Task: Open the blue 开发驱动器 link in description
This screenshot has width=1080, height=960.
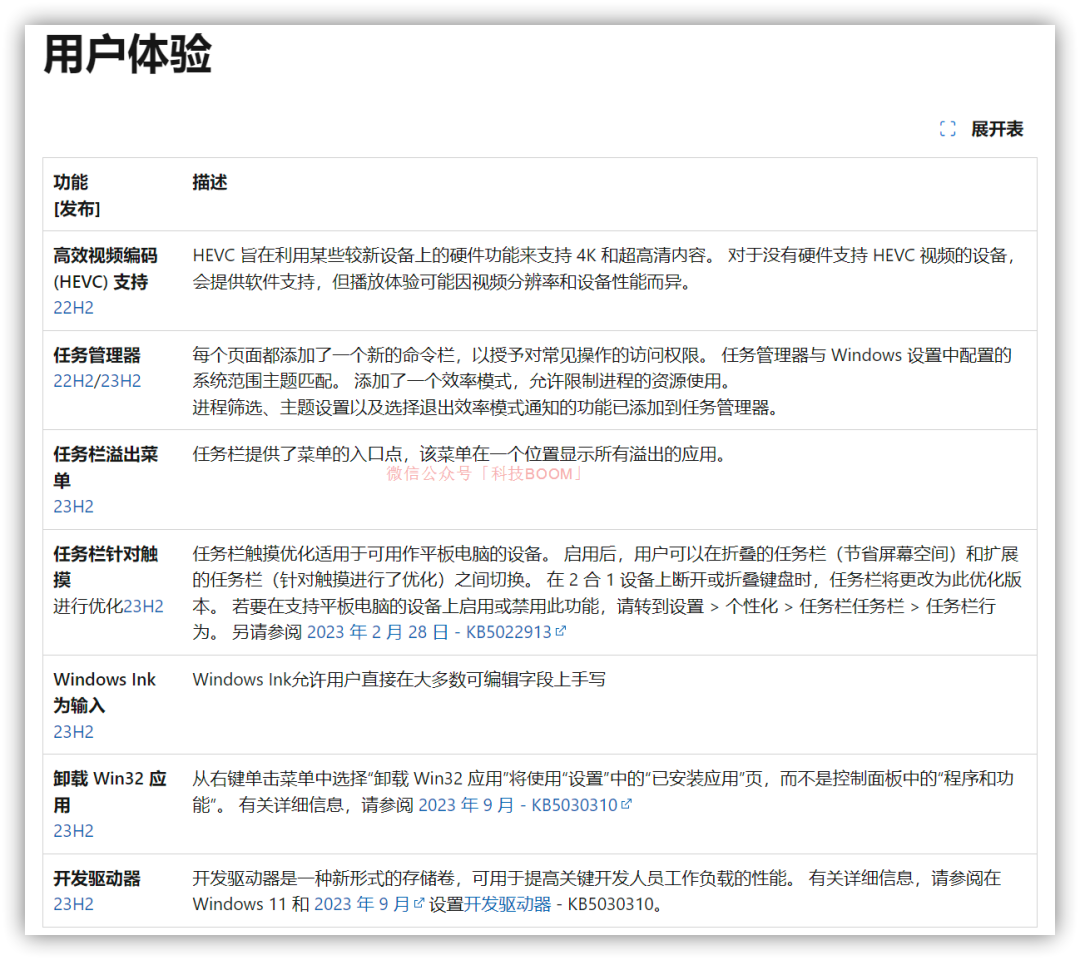Action: click(508, 904)
